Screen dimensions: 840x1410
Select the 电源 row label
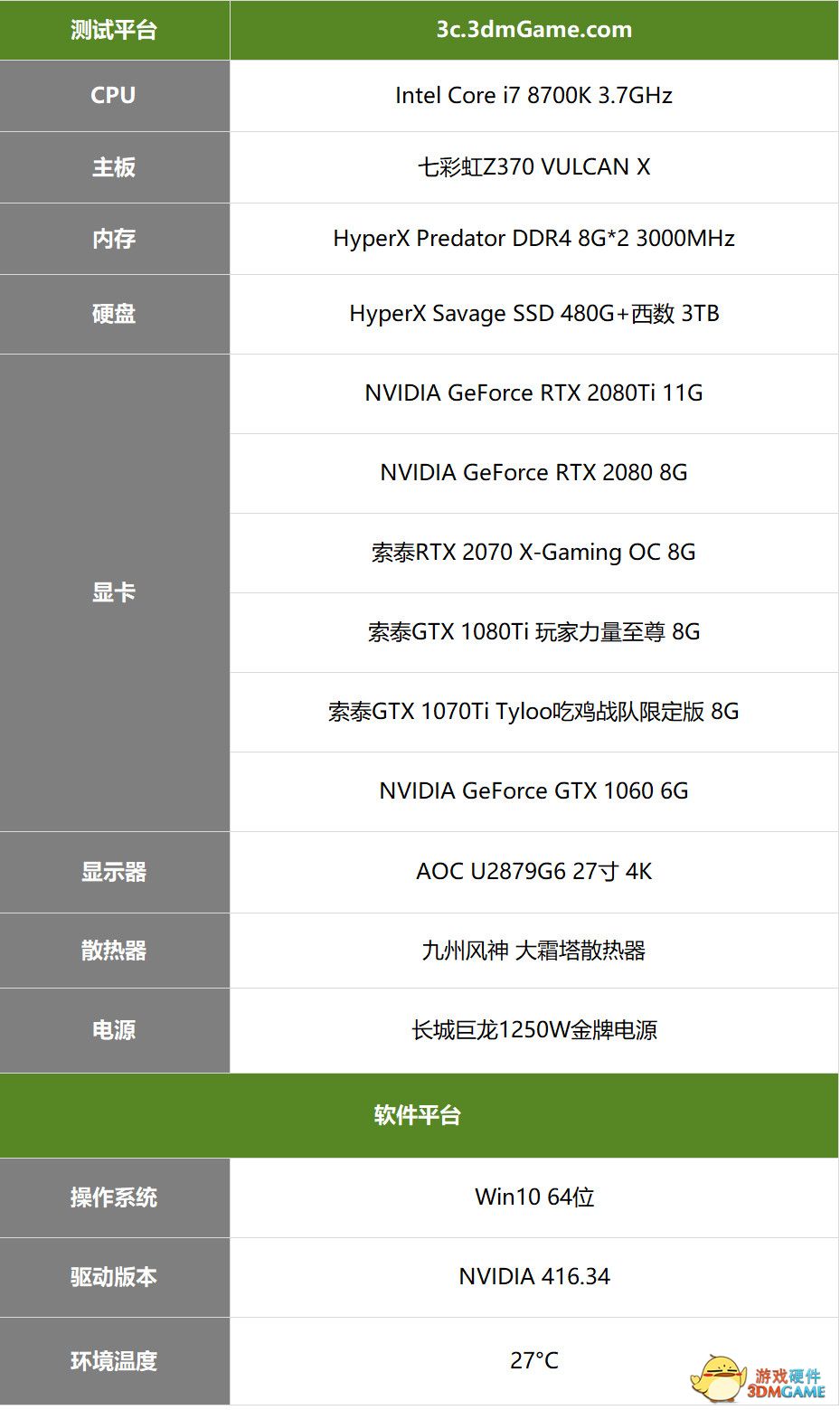(x=115, y=1031)
